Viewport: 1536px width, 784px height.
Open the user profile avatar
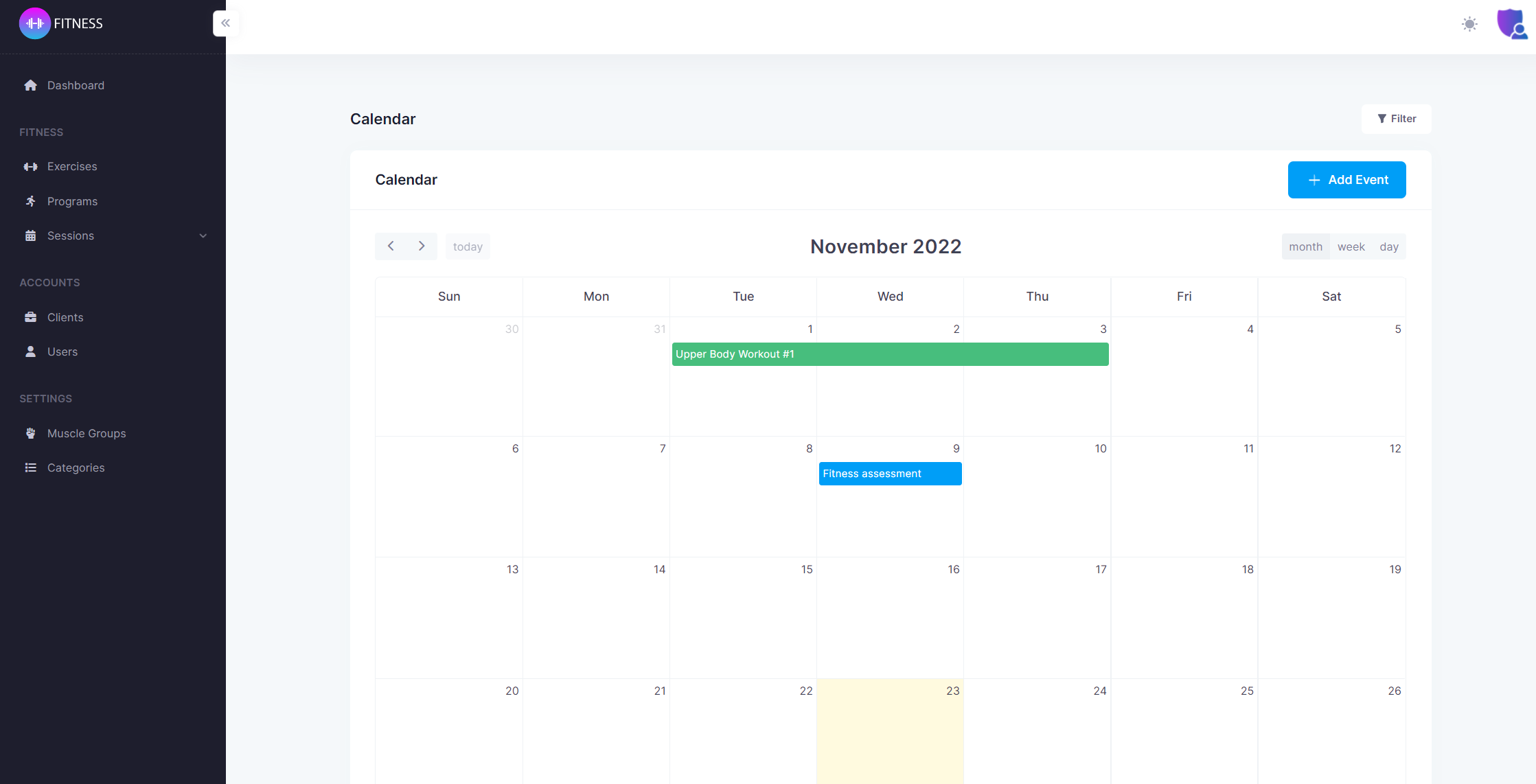point(1511,24)
